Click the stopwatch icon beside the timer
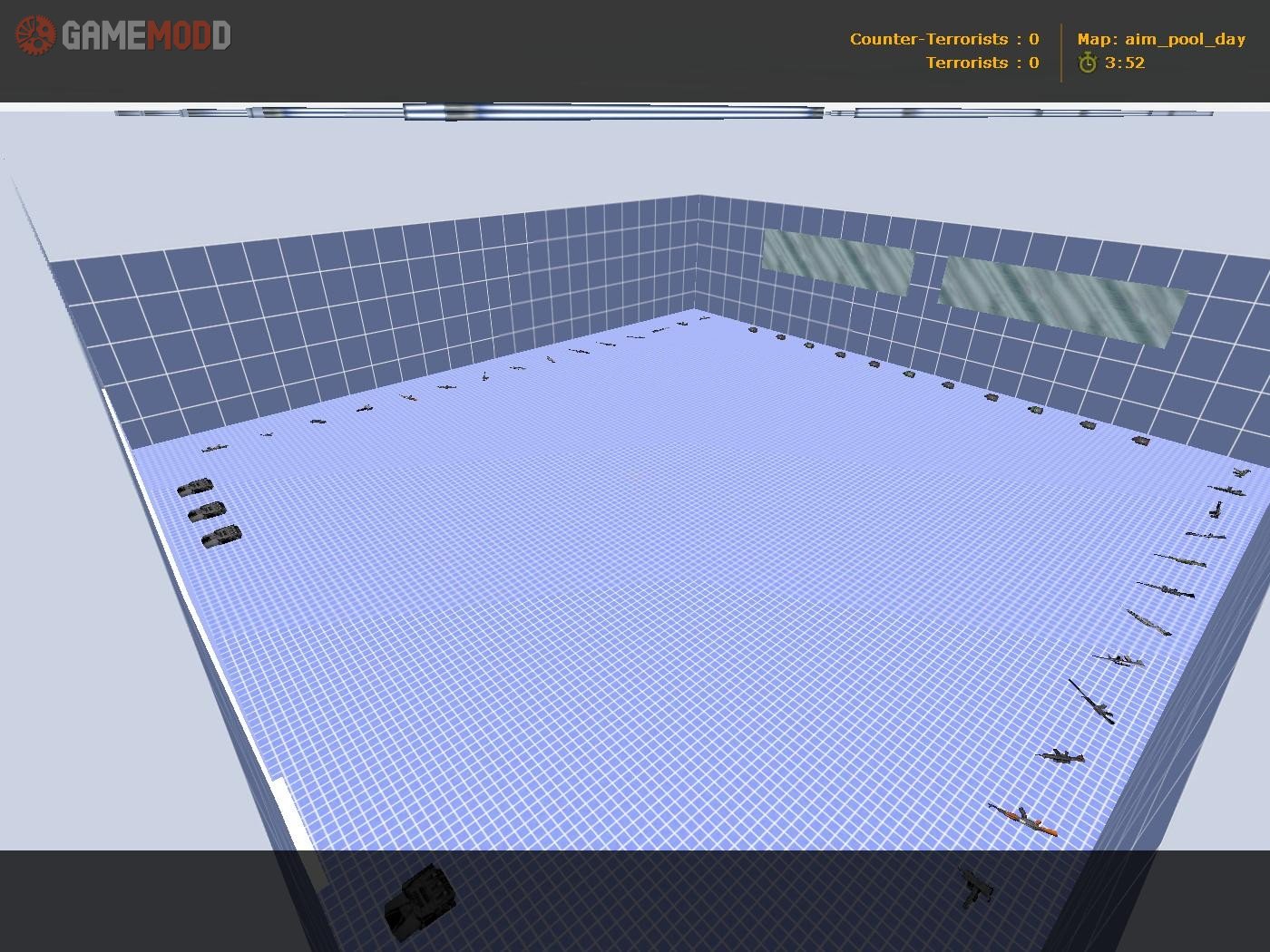 pyautogui.click(x=1087, y=63)
